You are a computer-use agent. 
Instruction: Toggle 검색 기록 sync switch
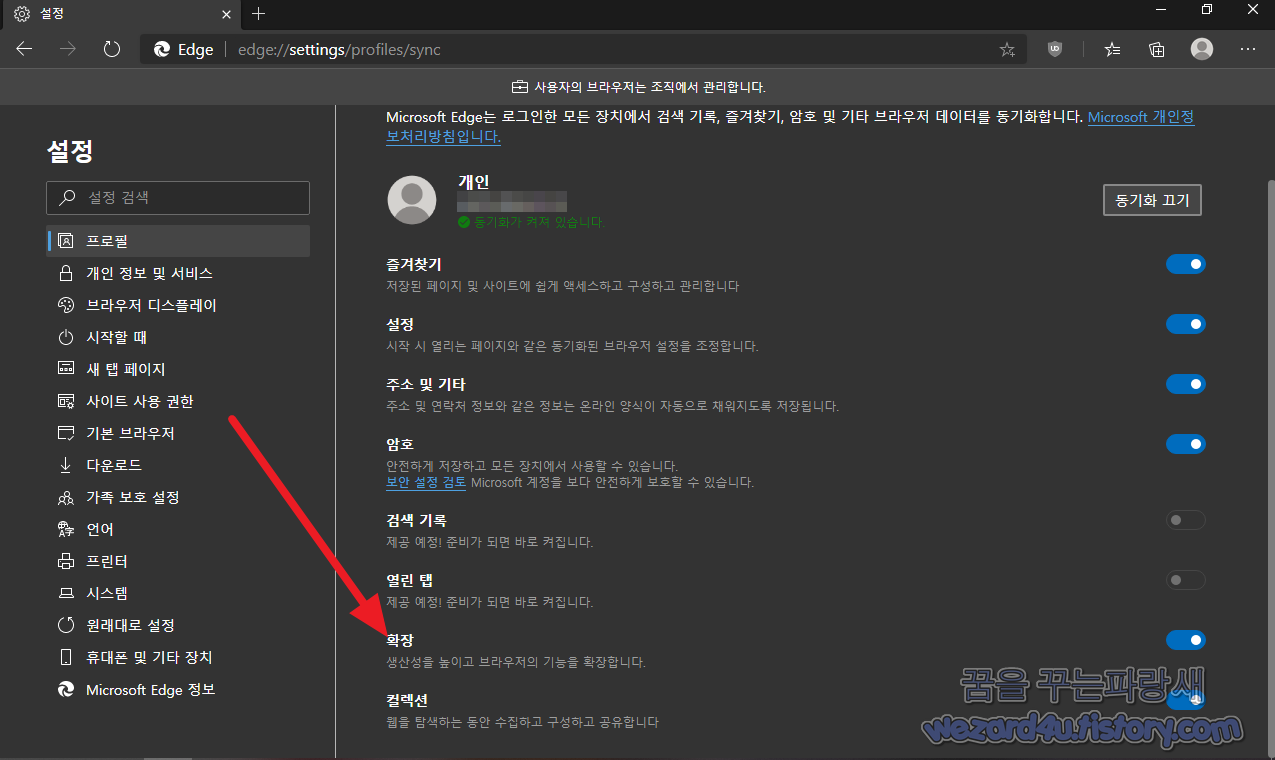(1186, 520)
